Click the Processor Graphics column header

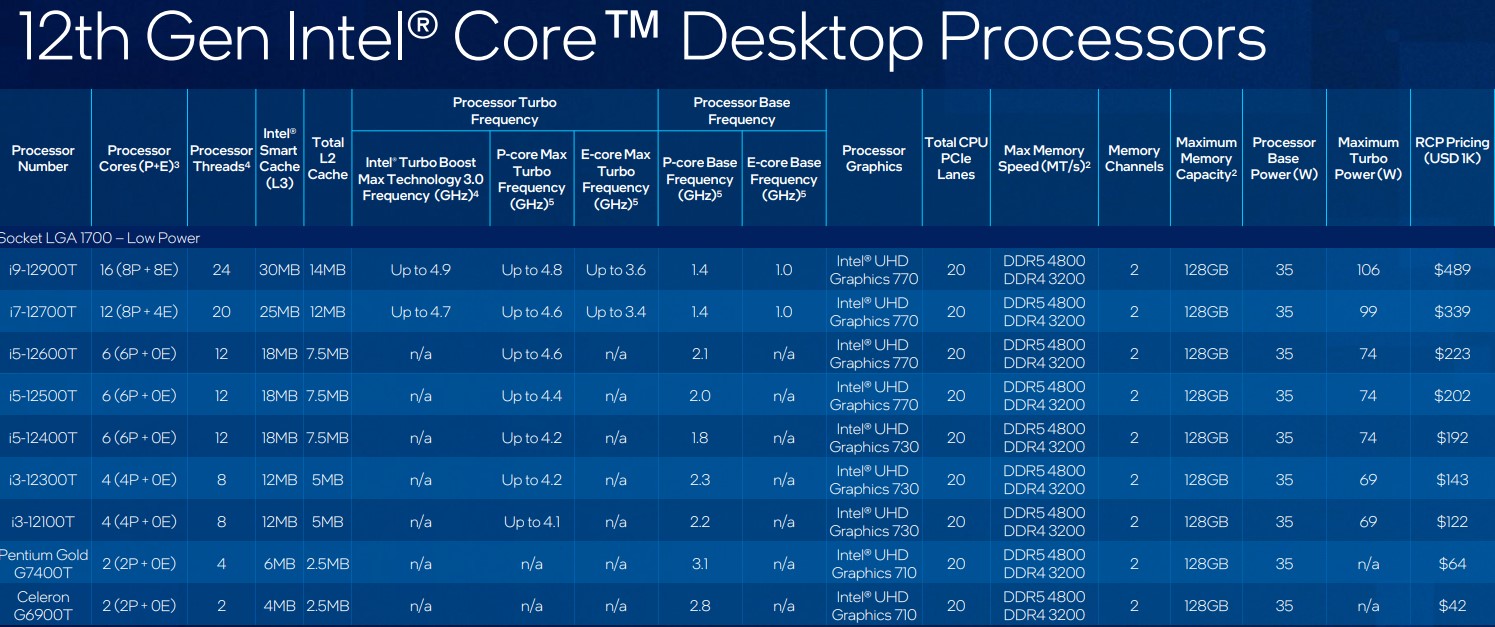click(873, 158)
